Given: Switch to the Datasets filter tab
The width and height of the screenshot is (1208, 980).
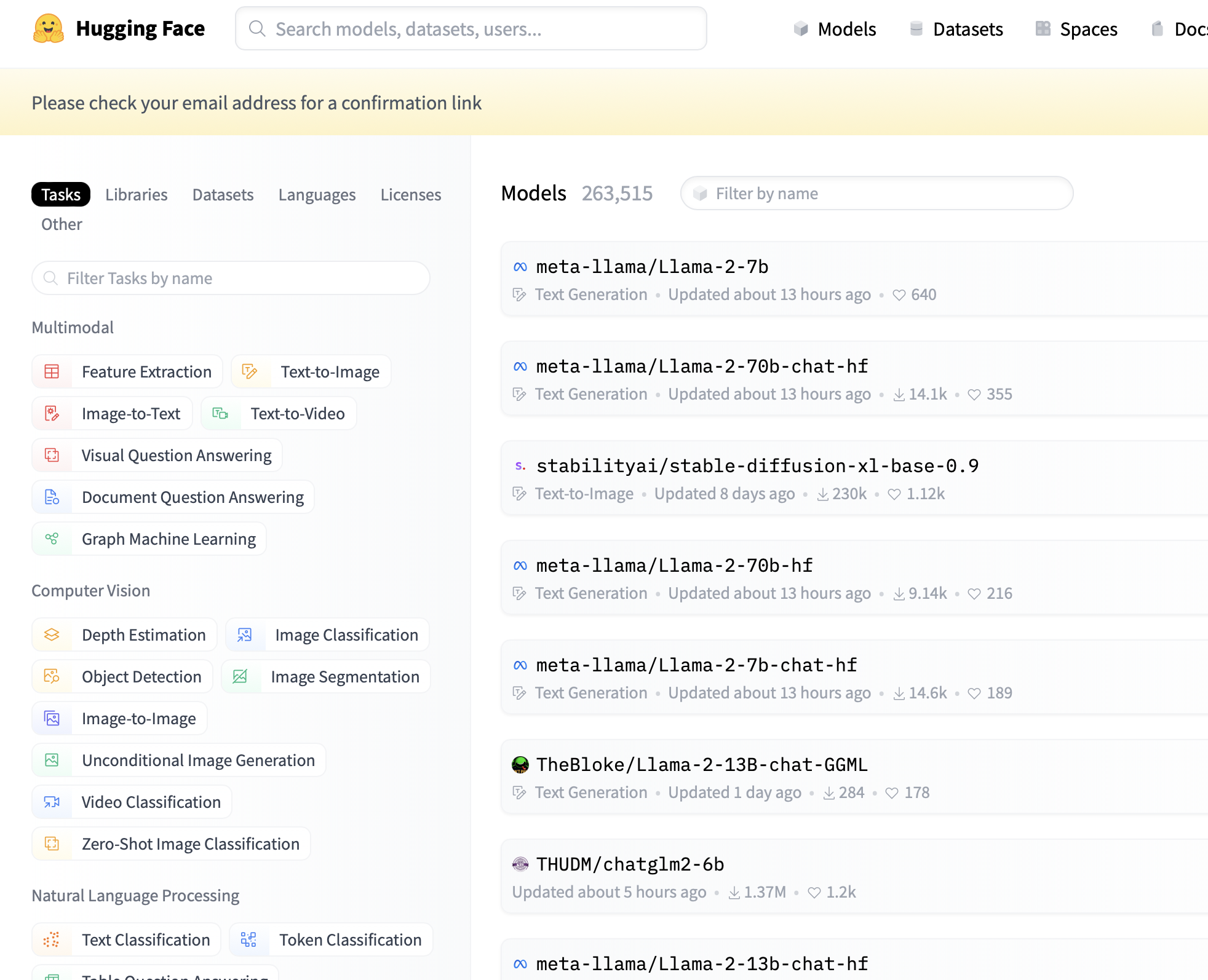Looking at the screenshot, I should point(223,194).
